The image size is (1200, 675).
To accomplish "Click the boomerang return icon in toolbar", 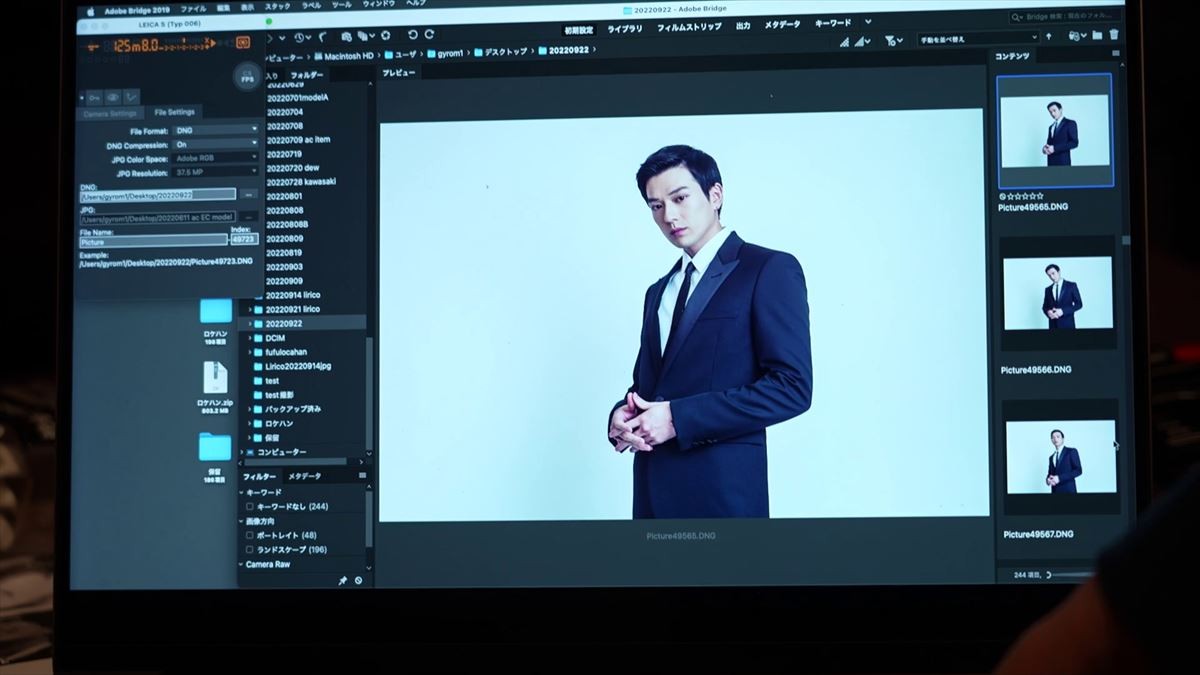I will [323, 37].
